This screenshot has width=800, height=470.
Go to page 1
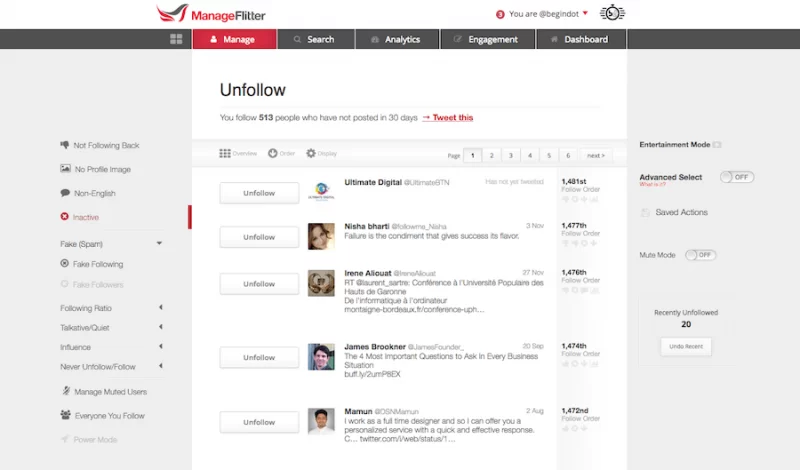pos(472,155)
